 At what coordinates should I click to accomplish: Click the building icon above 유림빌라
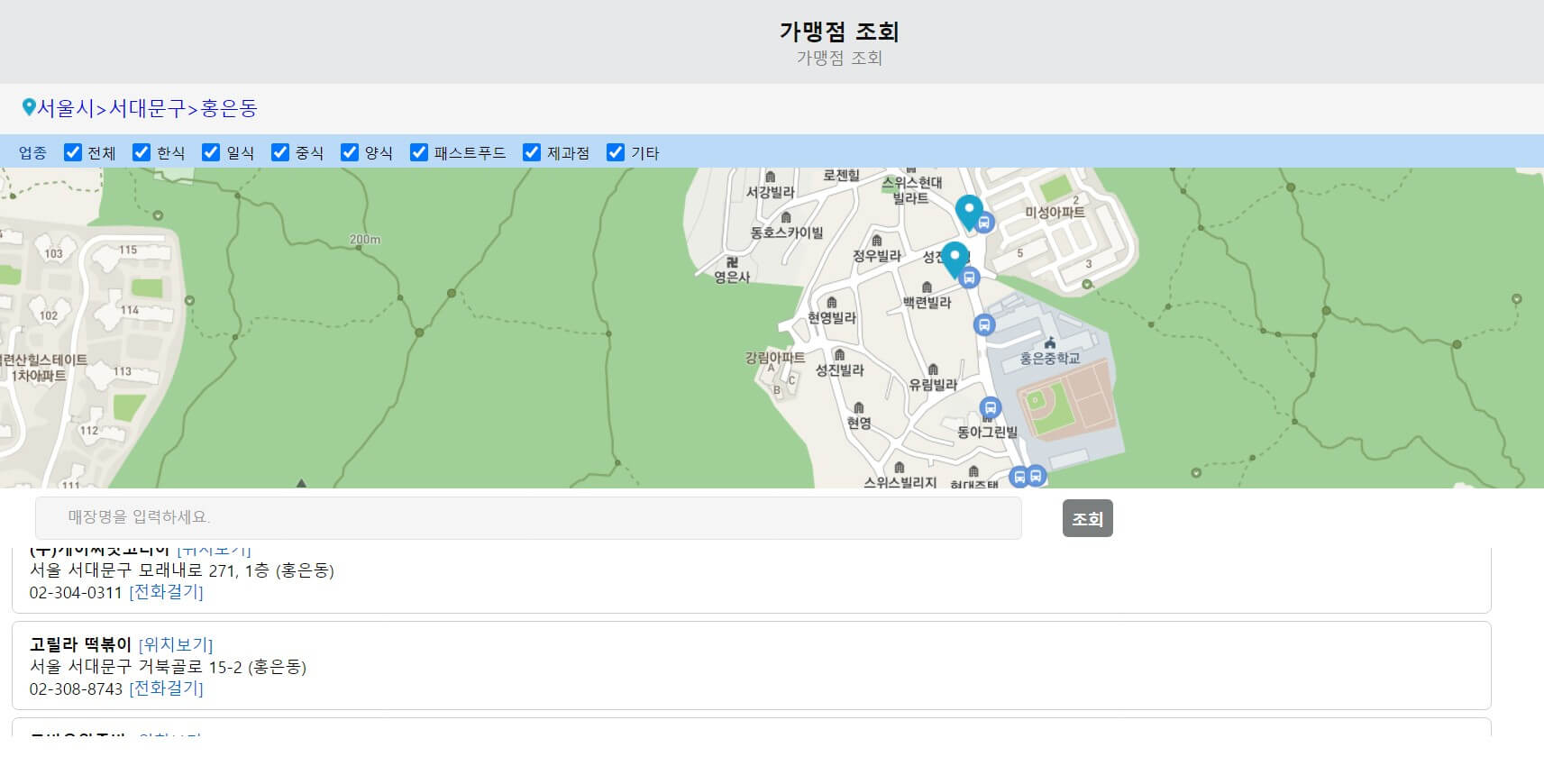click(933, 369)
